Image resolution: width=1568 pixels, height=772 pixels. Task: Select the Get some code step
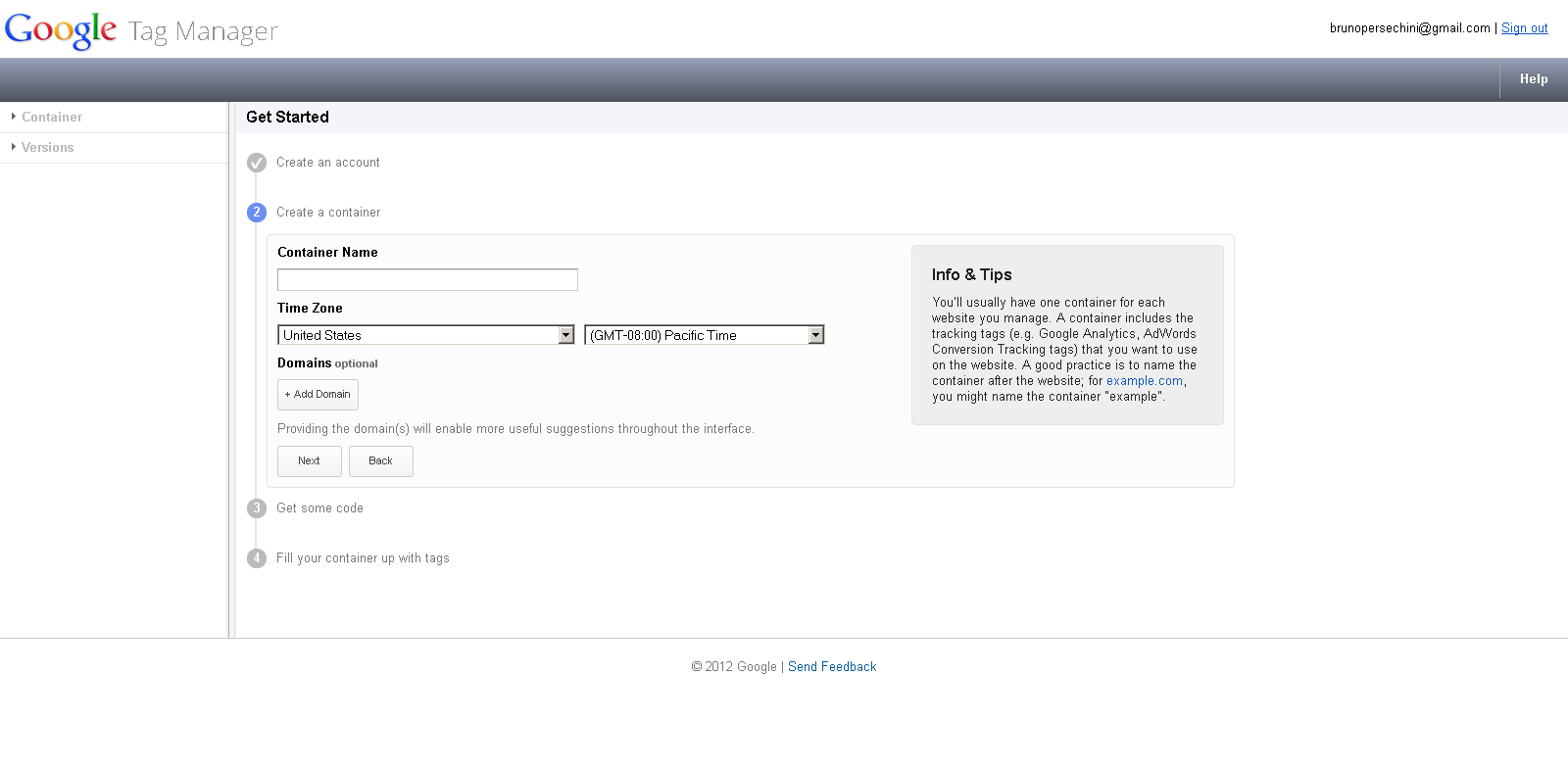pyautogui.click(x=319, y=508)
